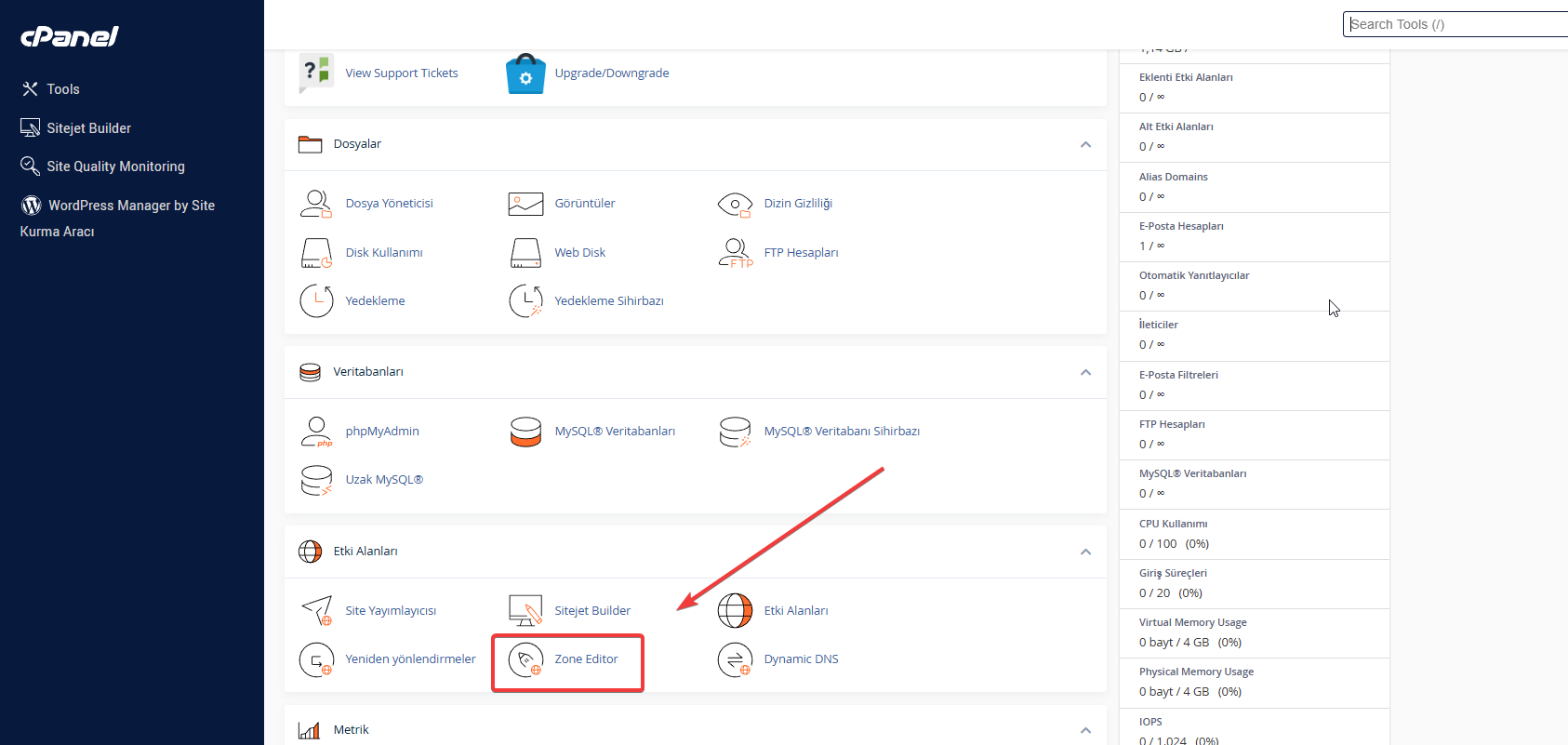Click the WordPress Manager logo icon
1568x745 pixels.
(x=31, y=205)
